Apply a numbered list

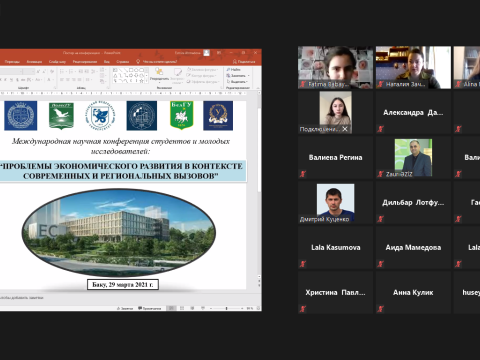(x=72, y=71)
